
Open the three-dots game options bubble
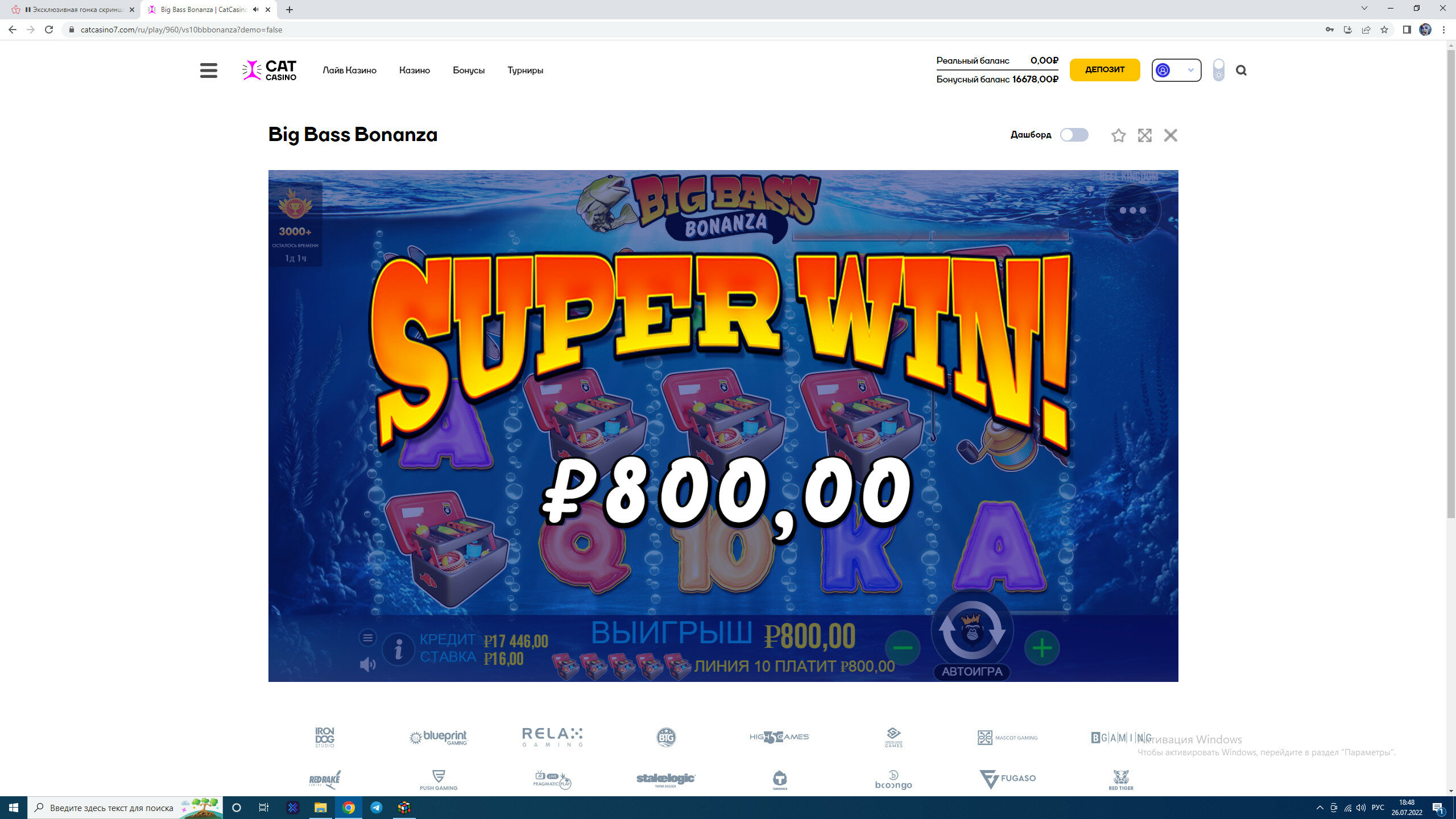(1132, 210)
